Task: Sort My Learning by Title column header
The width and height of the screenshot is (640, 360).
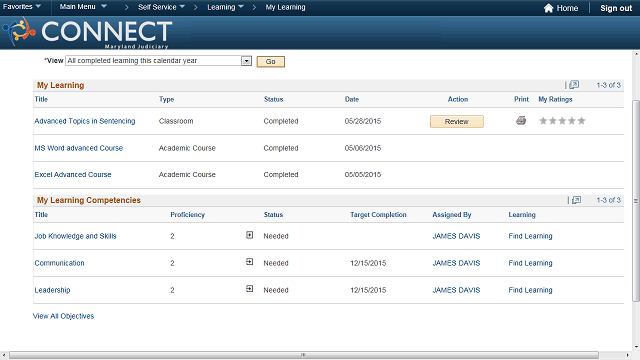Action: [41, 99]
